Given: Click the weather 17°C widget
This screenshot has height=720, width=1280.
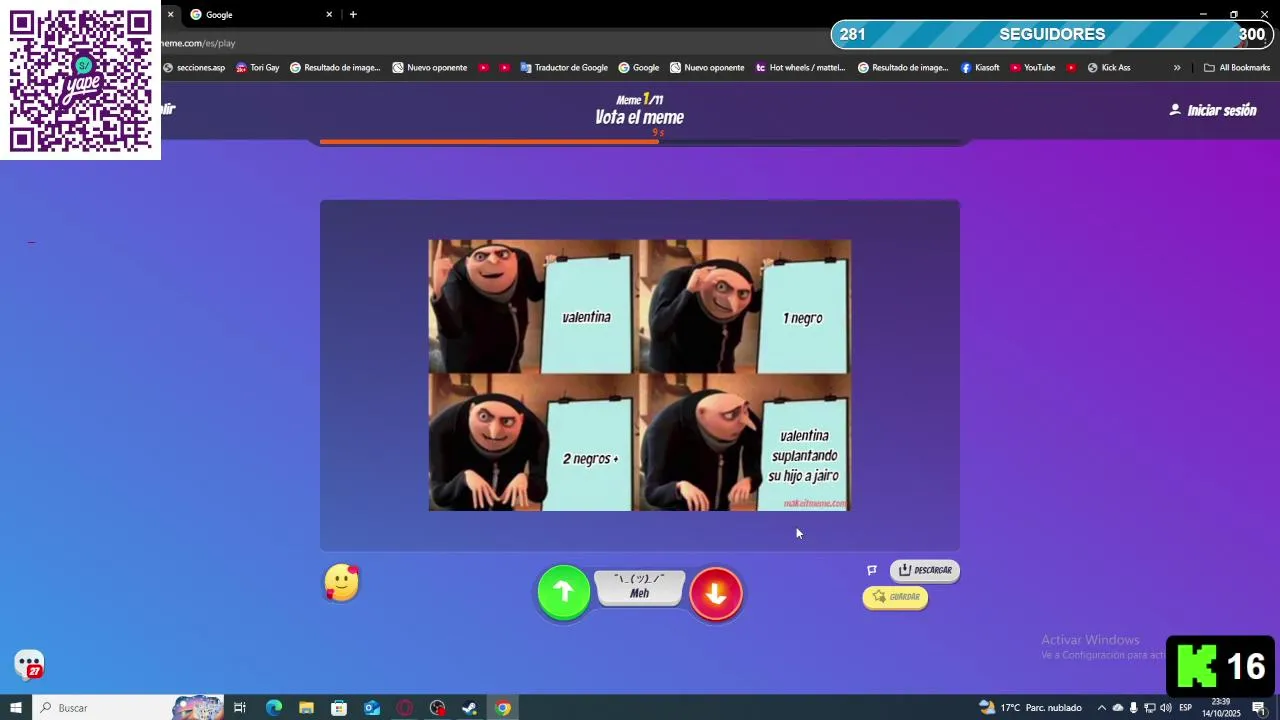Looking at the screenshot, I should (1031, 708).
